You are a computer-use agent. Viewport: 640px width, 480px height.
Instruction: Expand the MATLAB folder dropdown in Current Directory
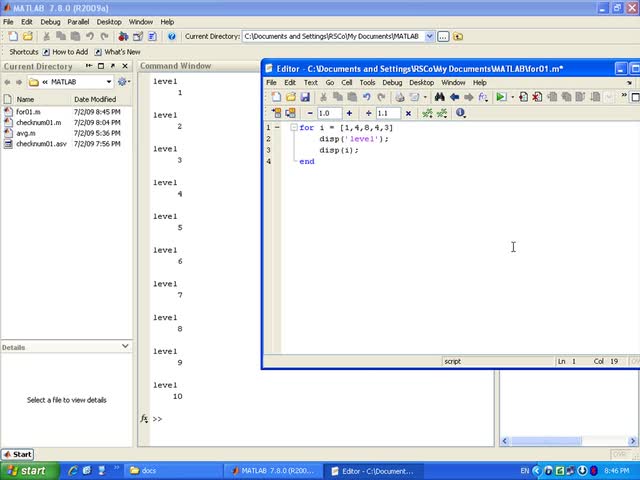coord(108,82)
